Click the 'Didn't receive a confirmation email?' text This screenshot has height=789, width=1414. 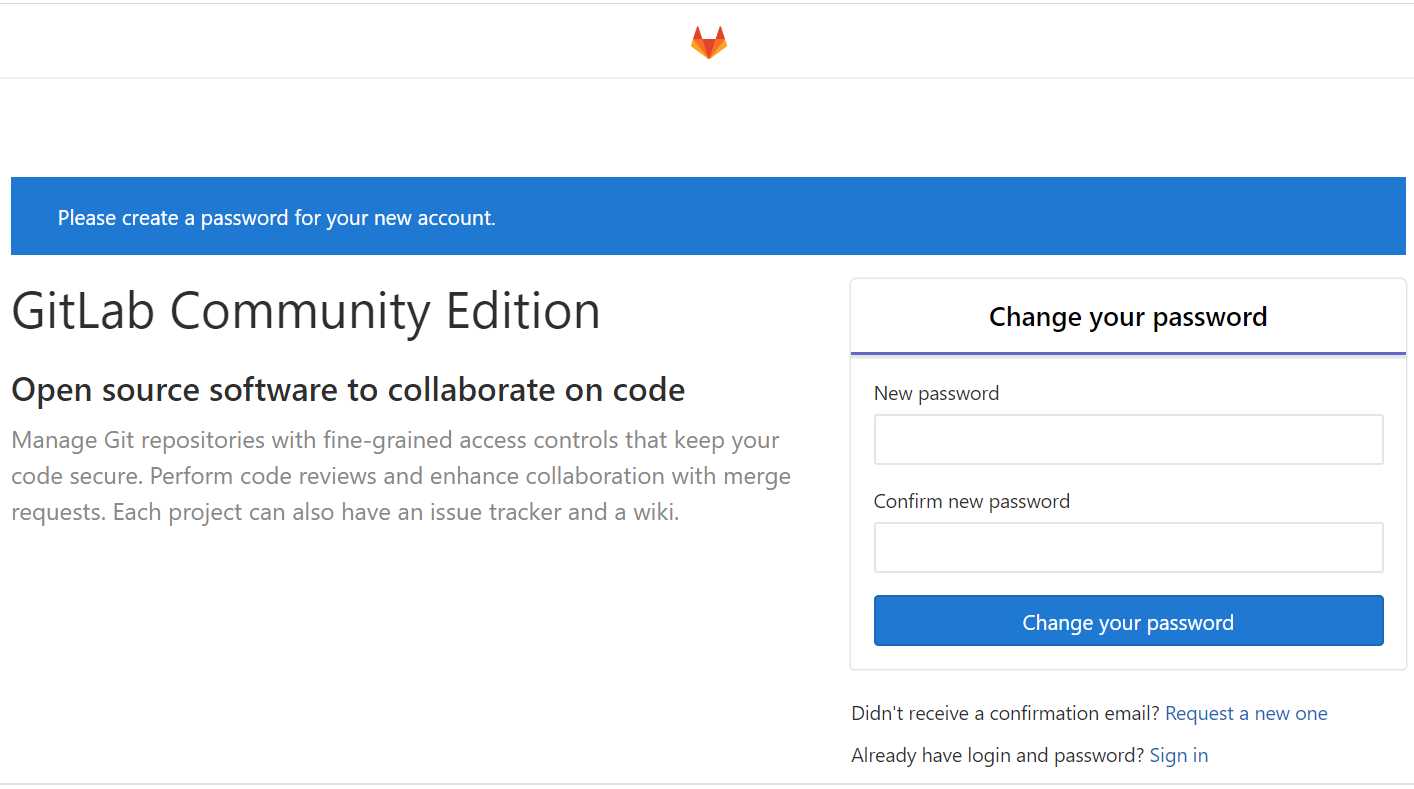click(1005, 713)
